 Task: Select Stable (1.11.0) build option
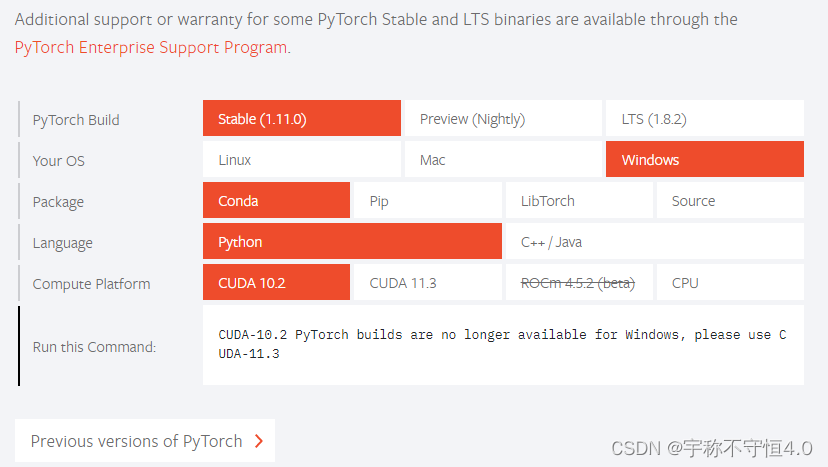click(301, 119)
